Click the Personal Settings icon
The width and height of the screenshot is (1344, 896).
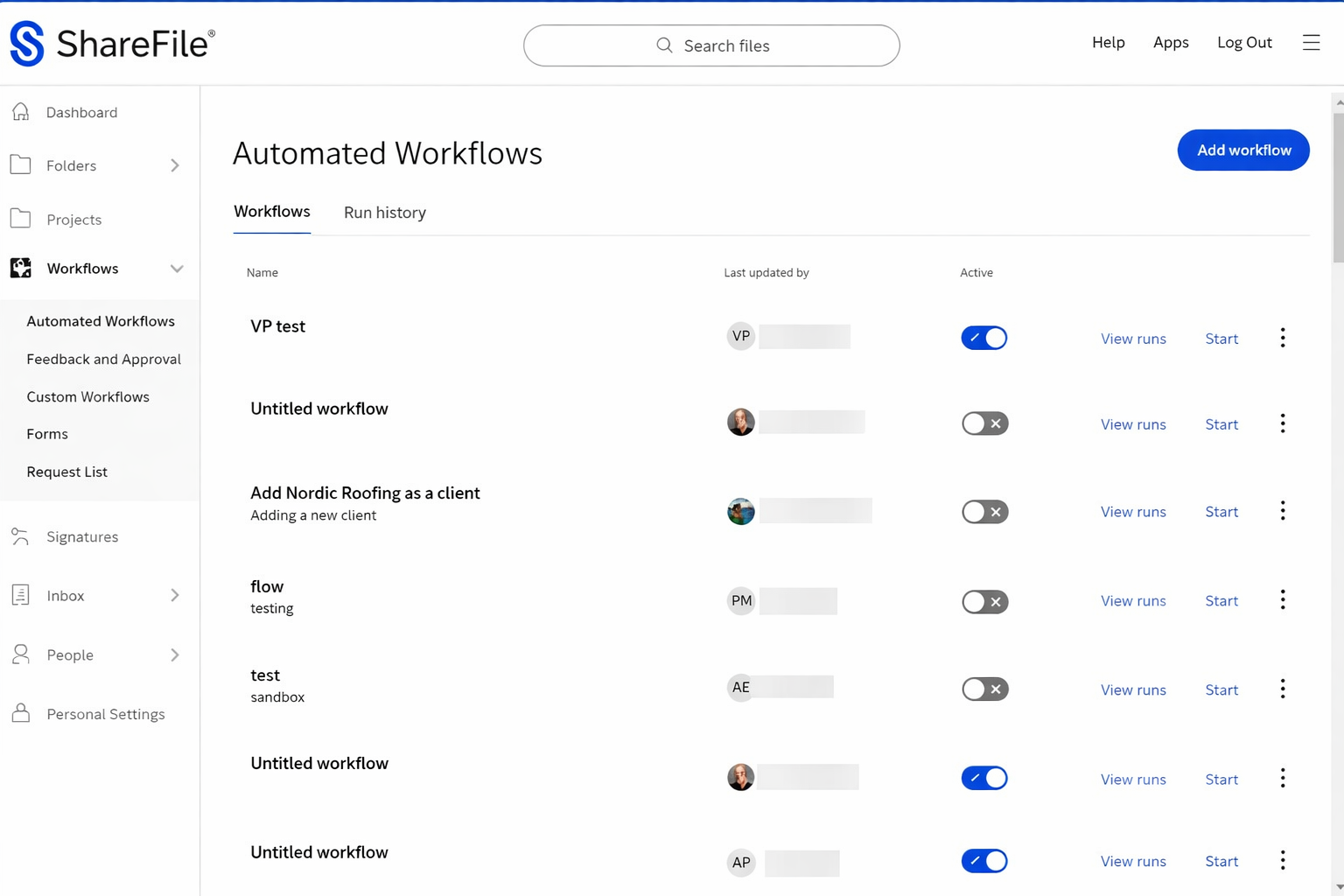21,714
